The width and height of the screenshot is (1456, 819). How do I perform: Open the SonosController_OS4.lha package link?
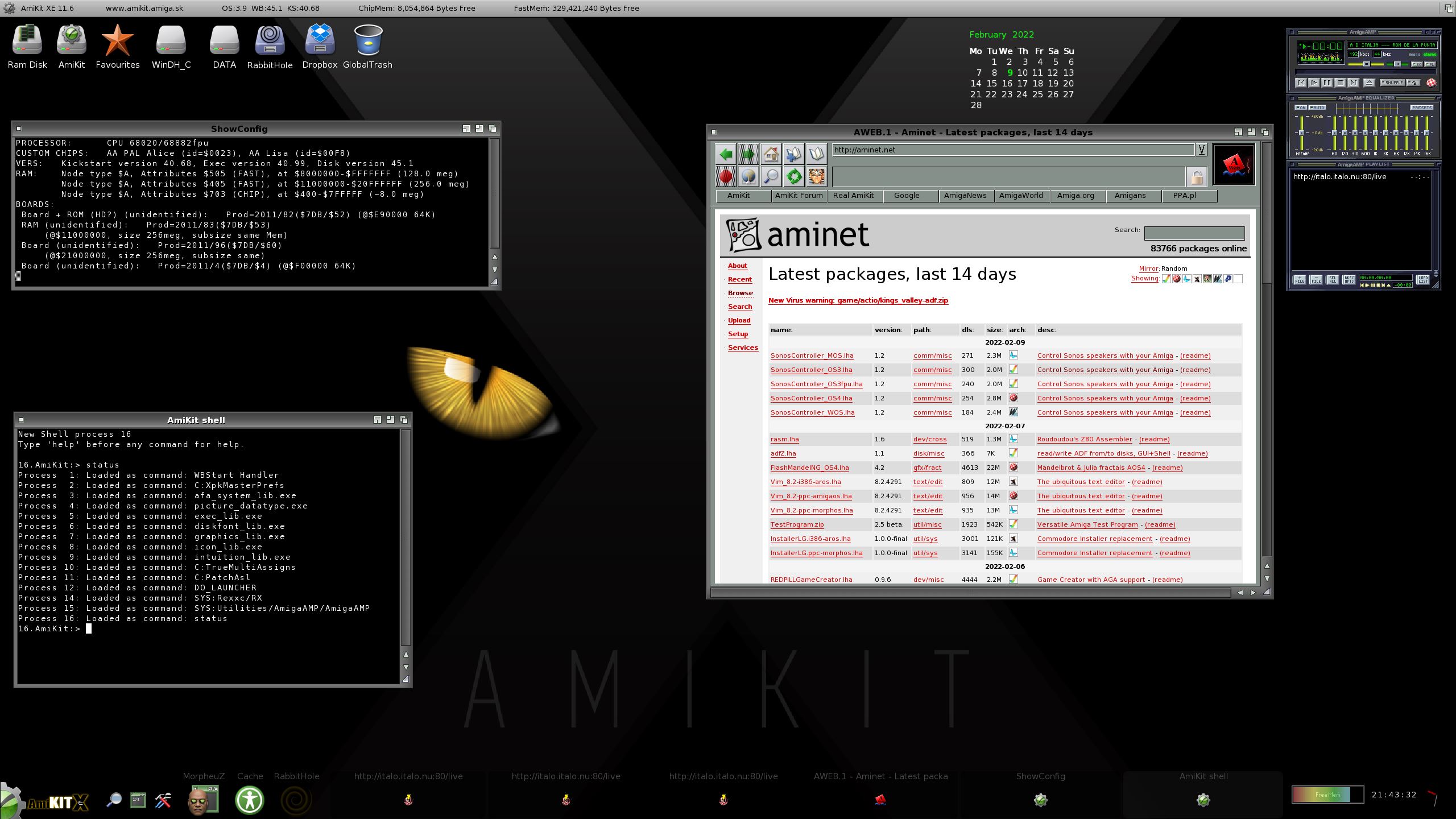812,398
